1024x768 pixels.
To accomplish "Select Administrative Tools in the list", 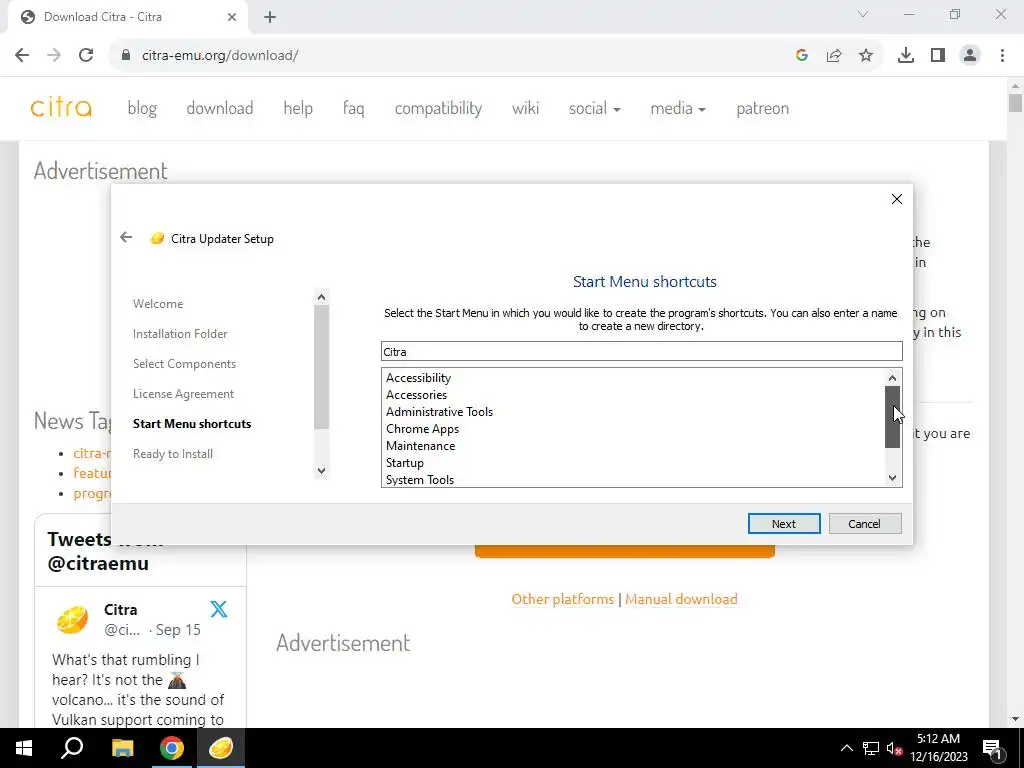I will pos(439,412).
